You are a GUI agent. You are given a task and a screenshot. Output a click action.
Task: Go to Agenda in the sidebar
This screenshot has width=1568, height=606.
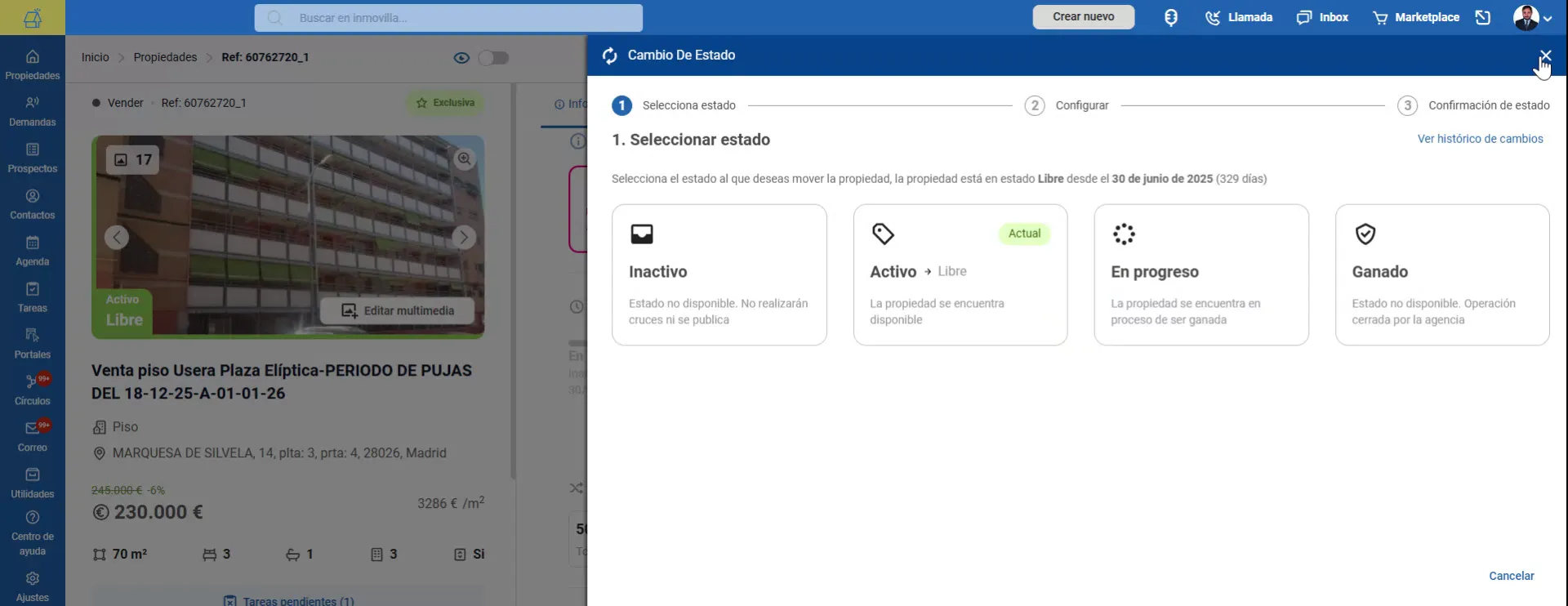(33, 251)
